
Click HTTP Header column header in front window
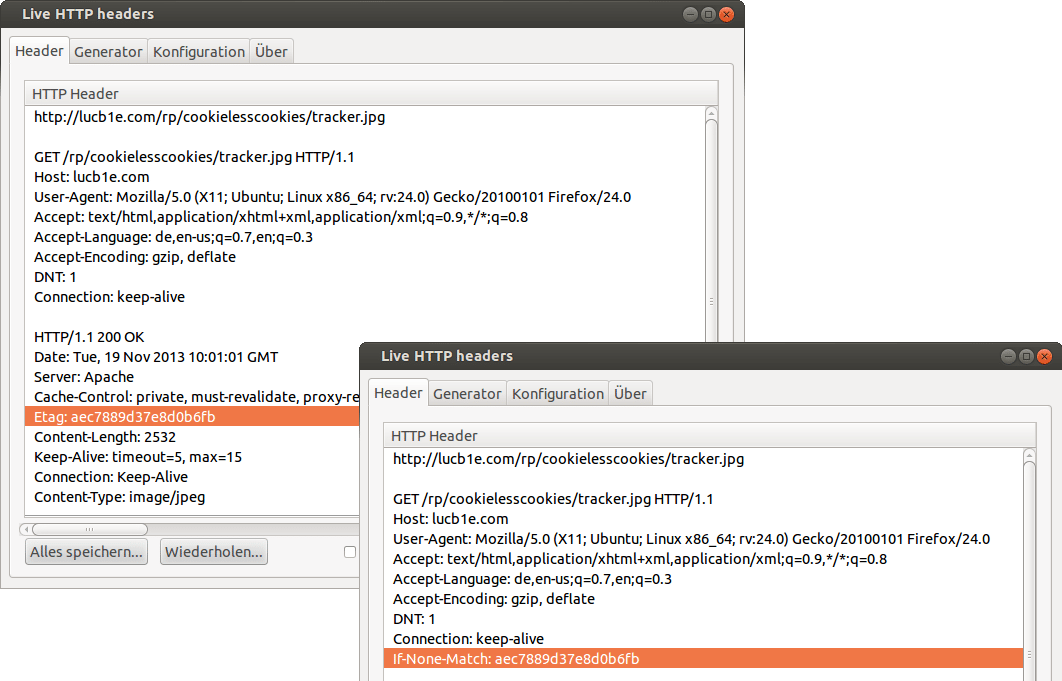710,436
